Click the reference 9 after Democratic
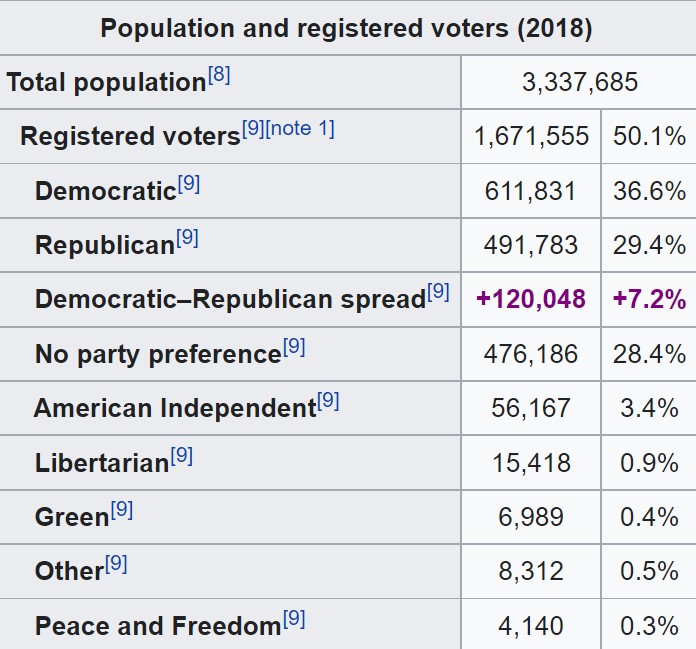This screenshot has width=696, height=649. pos(189,184)
